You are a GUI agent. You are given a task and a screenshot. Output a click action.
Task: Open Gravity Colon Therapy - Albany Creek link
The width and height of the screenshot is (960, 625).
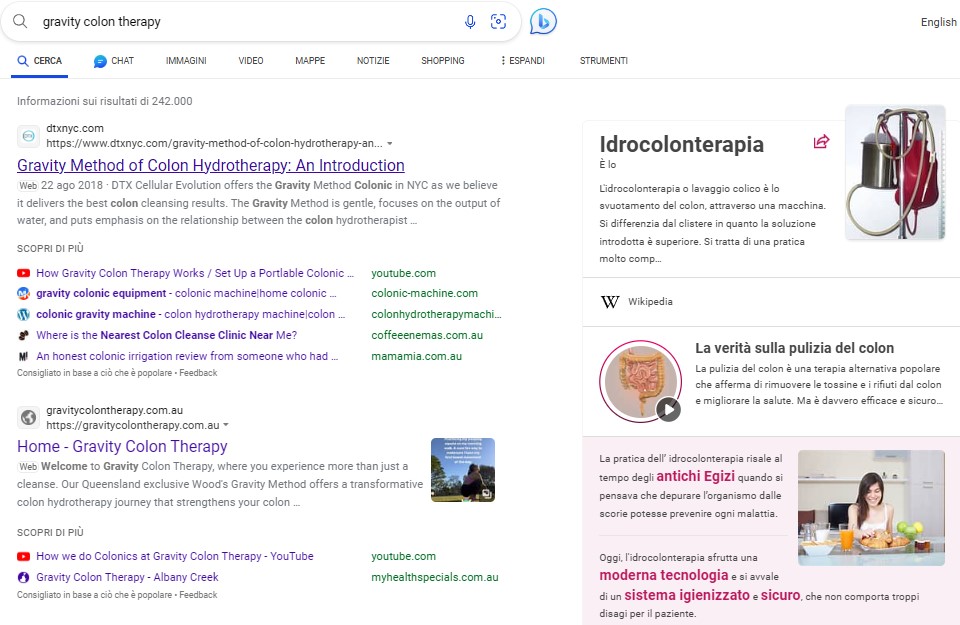127,577
